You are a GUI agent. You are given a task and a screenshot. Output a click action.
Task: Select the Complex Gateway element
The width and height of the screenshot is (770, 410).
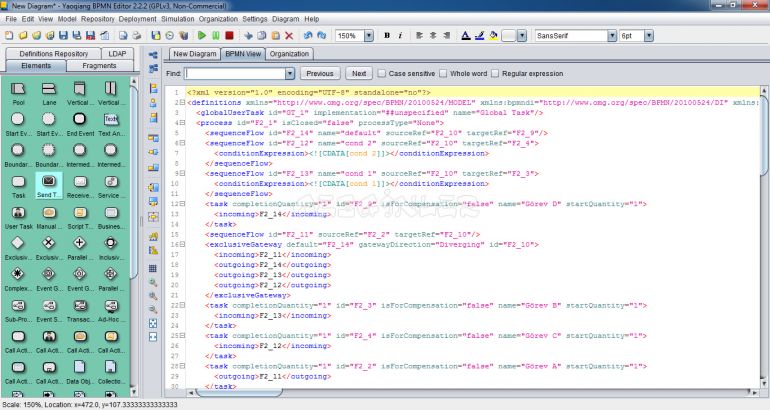point(18,278)
